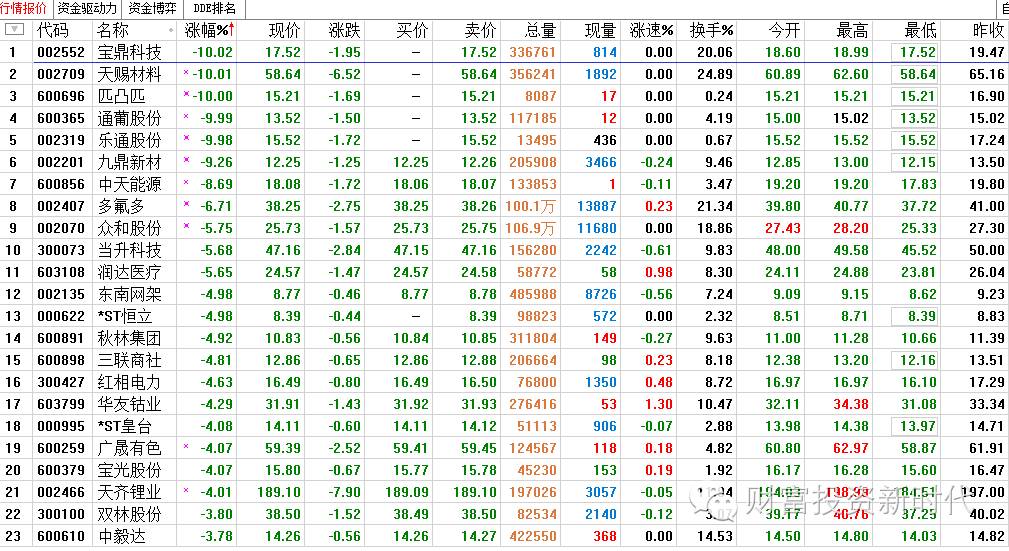Screen dimensions: 1009x551
Task: Select stock row 九鼎新材
Action: tap(504, 162)
